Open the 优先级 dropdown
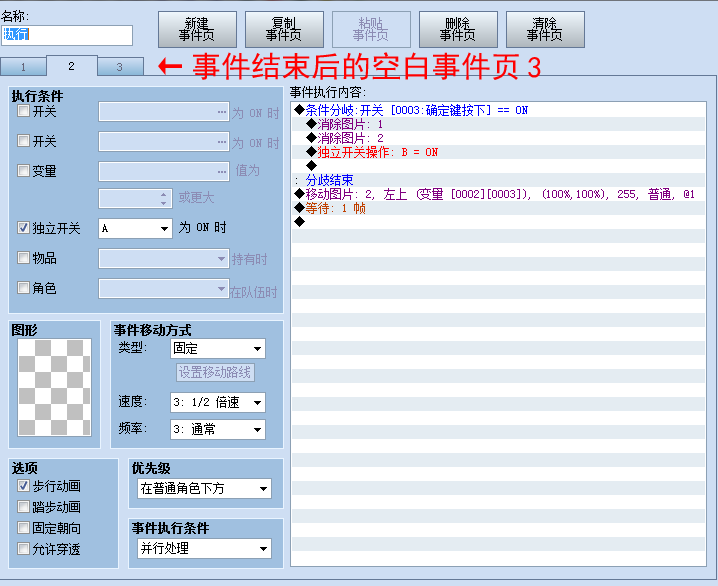This screenshot has width=718, height=586. (204, 489)
